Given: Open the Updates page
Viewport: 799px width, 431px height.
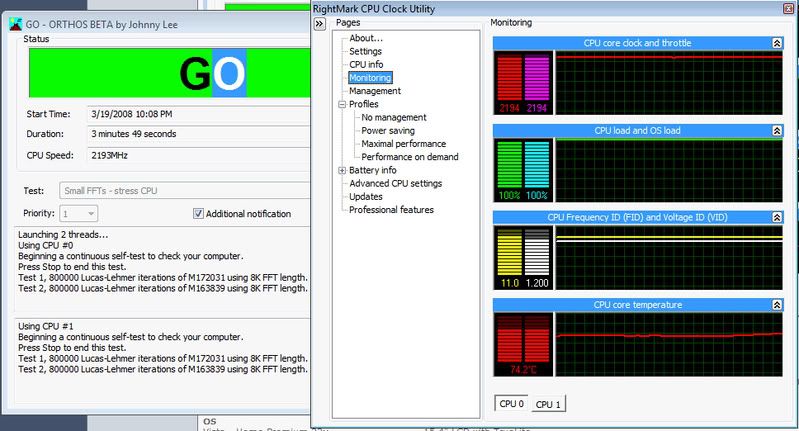Looking at the screenshot, I should [x=366, y=197].
